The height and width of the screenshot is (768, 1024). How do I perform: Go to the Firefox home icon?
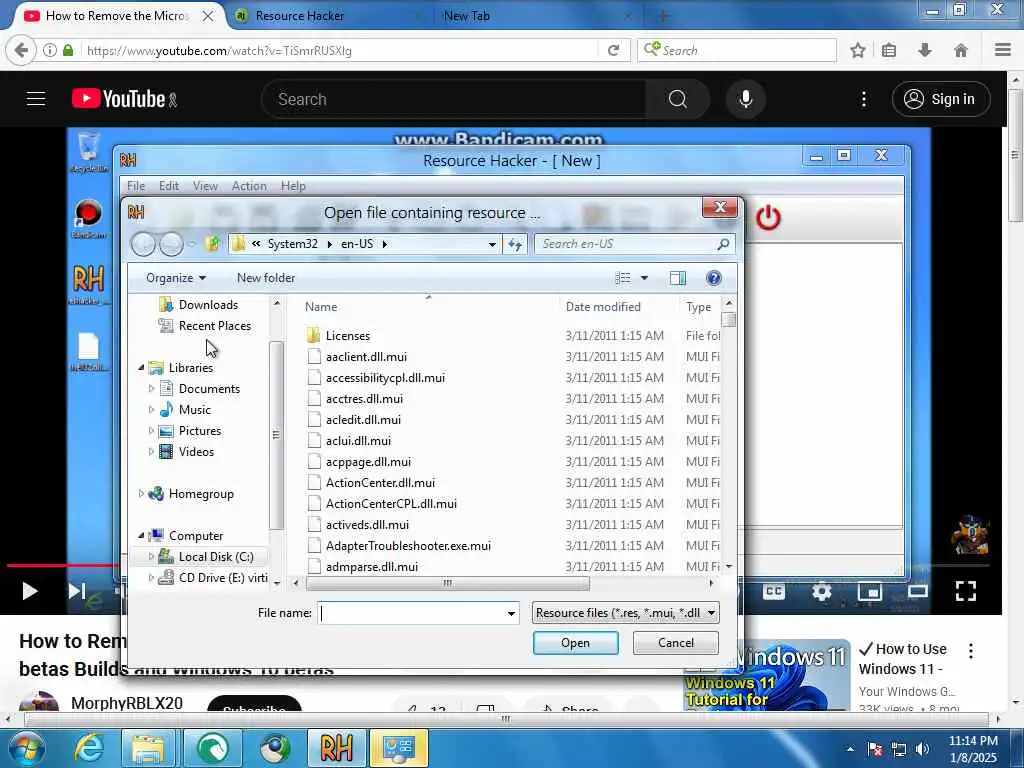pos(961,50)
